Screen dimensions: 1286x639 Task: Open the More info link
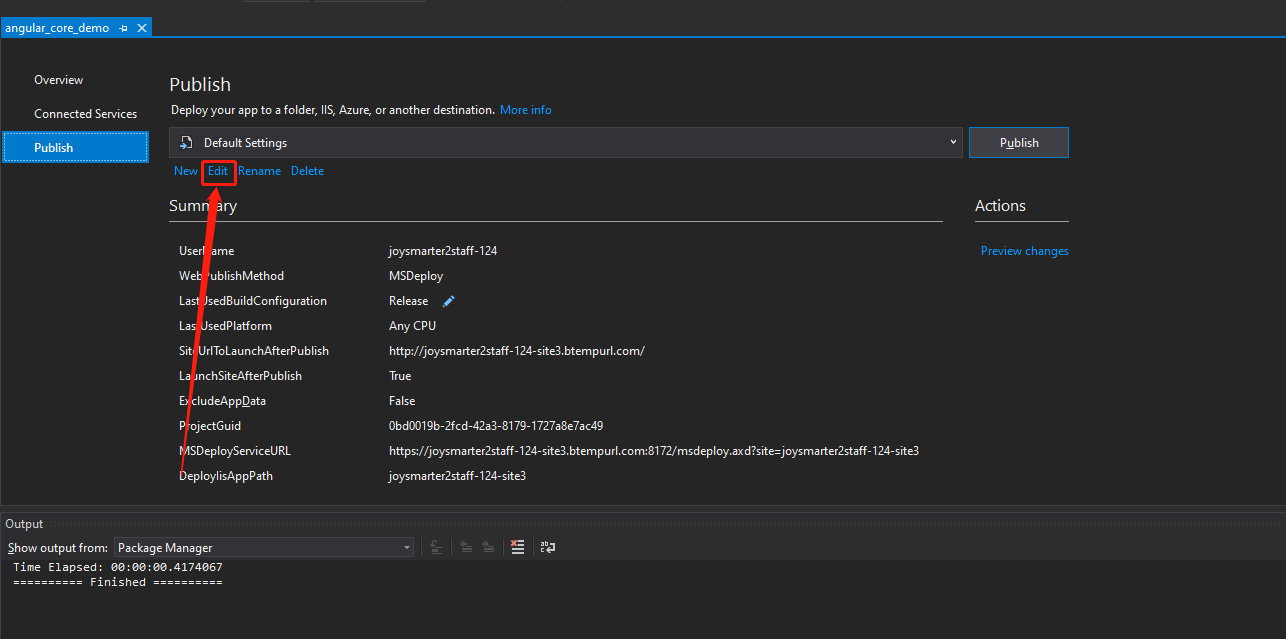525,110
